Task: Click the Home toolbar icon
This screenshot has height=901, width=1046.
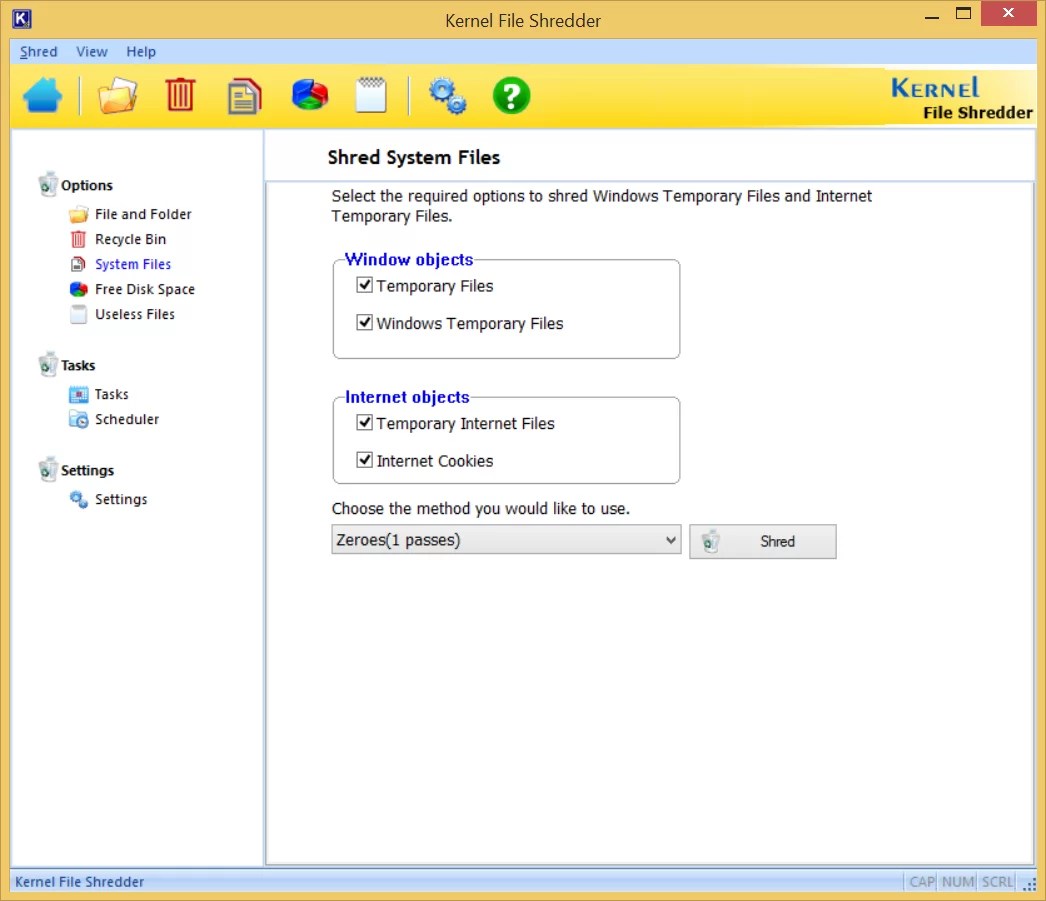Action: [x=43, y=95]
